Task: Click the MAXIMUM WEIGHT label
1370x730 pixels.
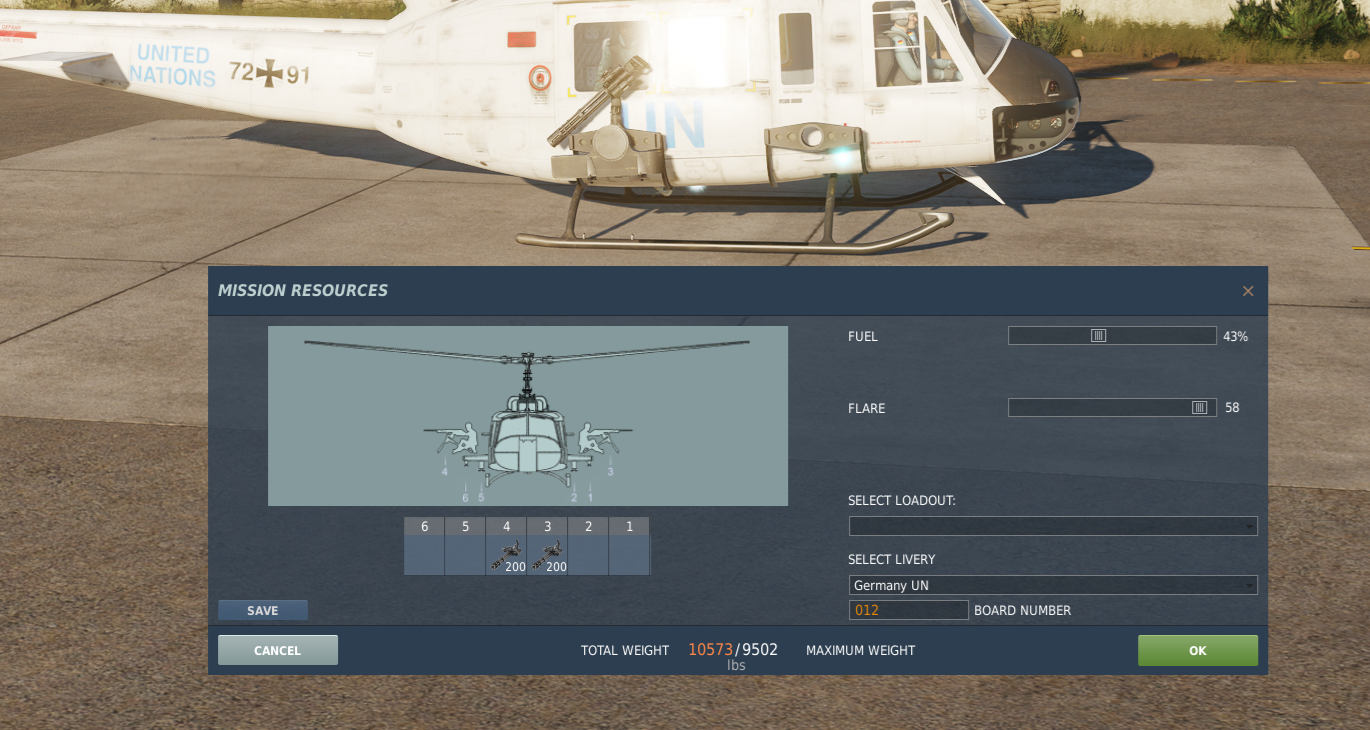Action: pos(860,651)
